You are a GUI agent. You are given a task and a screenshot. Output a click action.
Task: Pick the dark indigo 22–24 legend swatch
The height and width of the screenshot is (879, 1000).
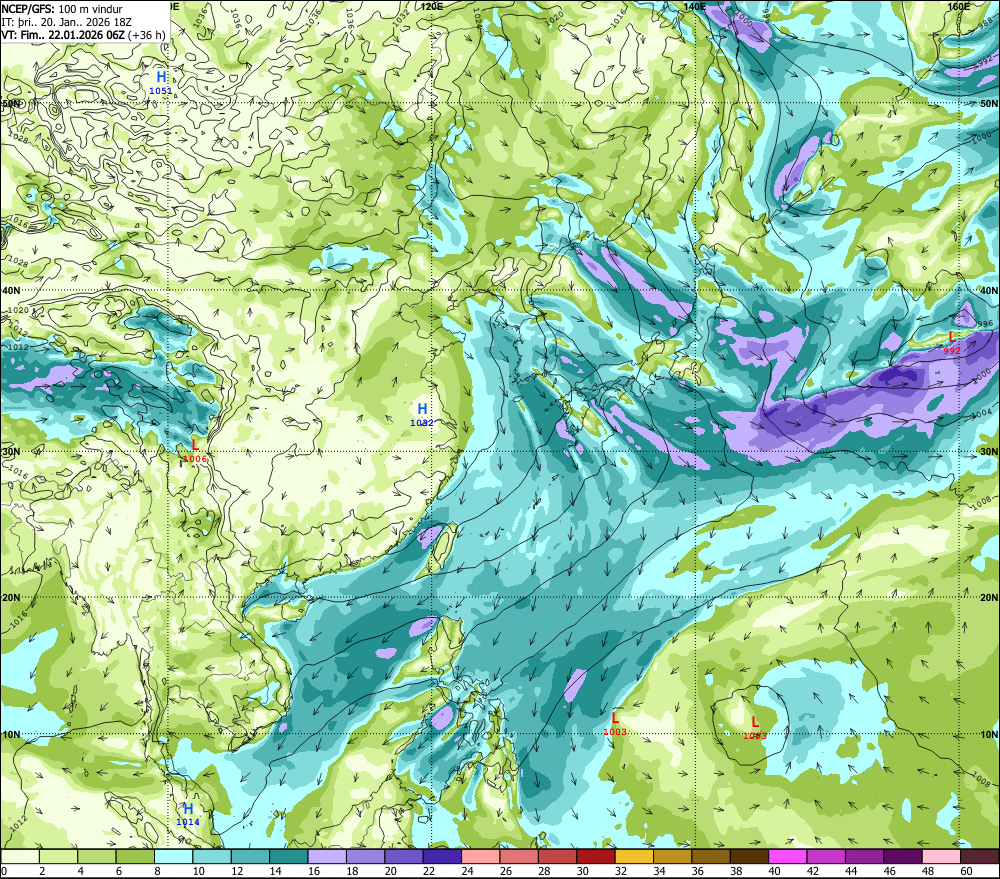pyautogui.click(x=442, y=856)
